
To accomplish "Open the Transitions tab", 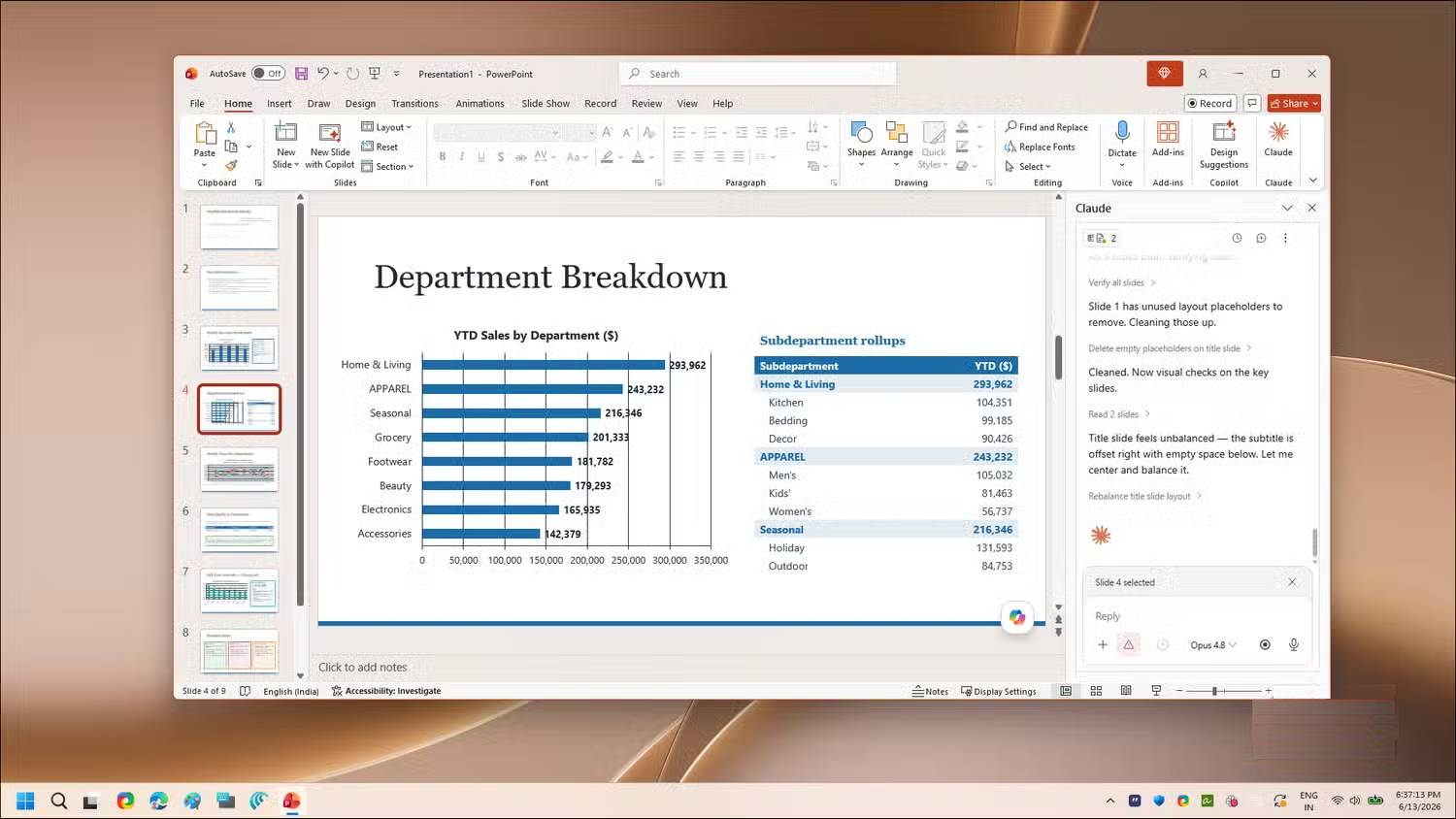I will point(414,103).
